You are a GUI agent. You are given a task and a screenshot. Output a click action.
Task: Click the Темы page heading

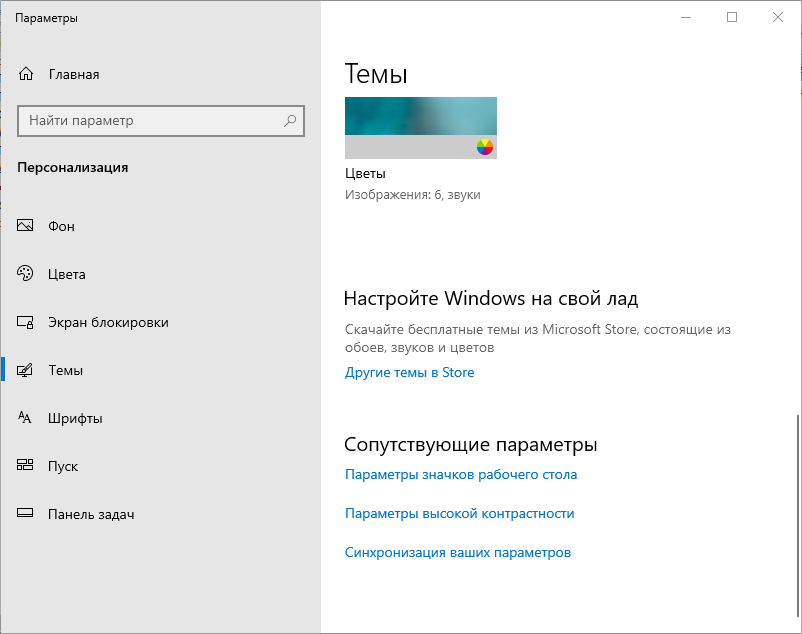tap(376, 74)
